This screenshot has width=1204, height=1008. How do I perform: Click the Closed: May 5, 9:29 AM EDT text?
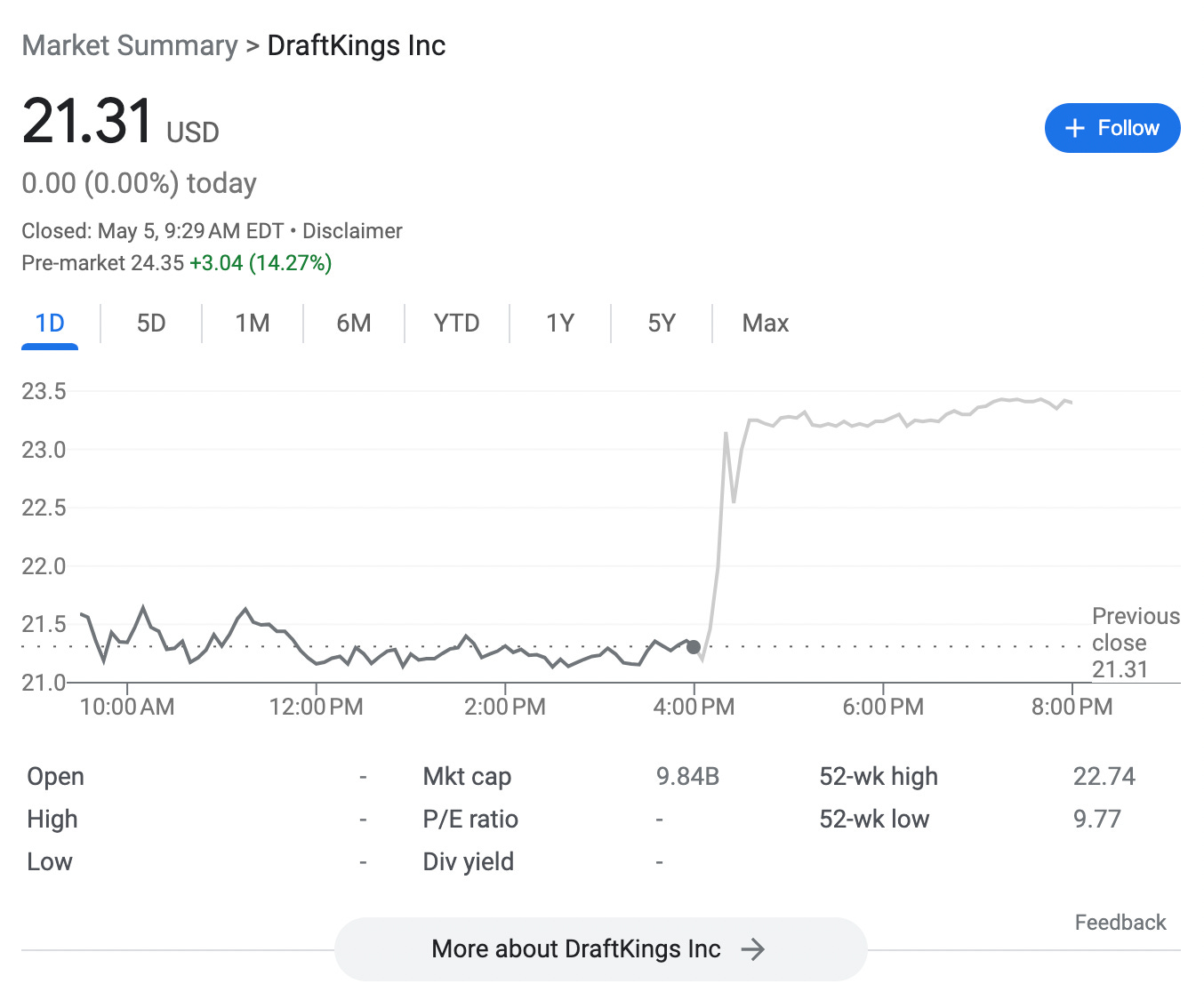pyautogui.click(x=152, y=231)
